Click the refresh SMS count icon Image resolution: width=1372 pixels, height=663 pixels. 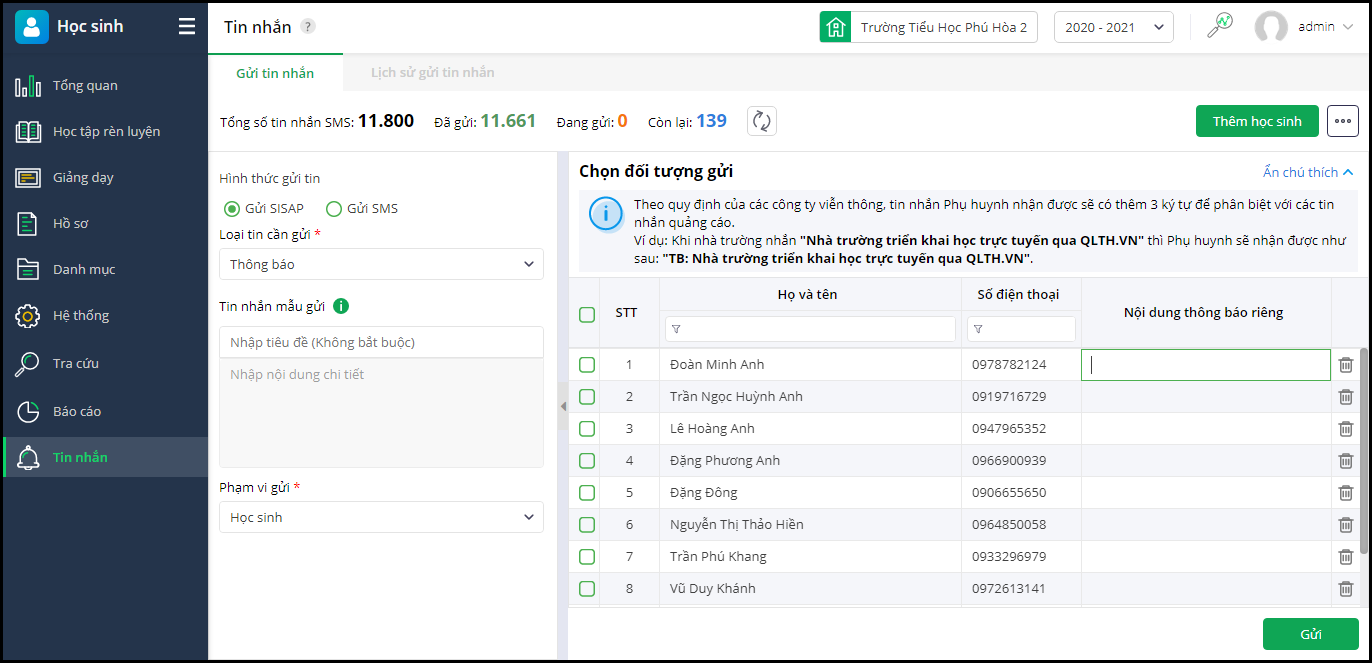(x=762, y=121)
